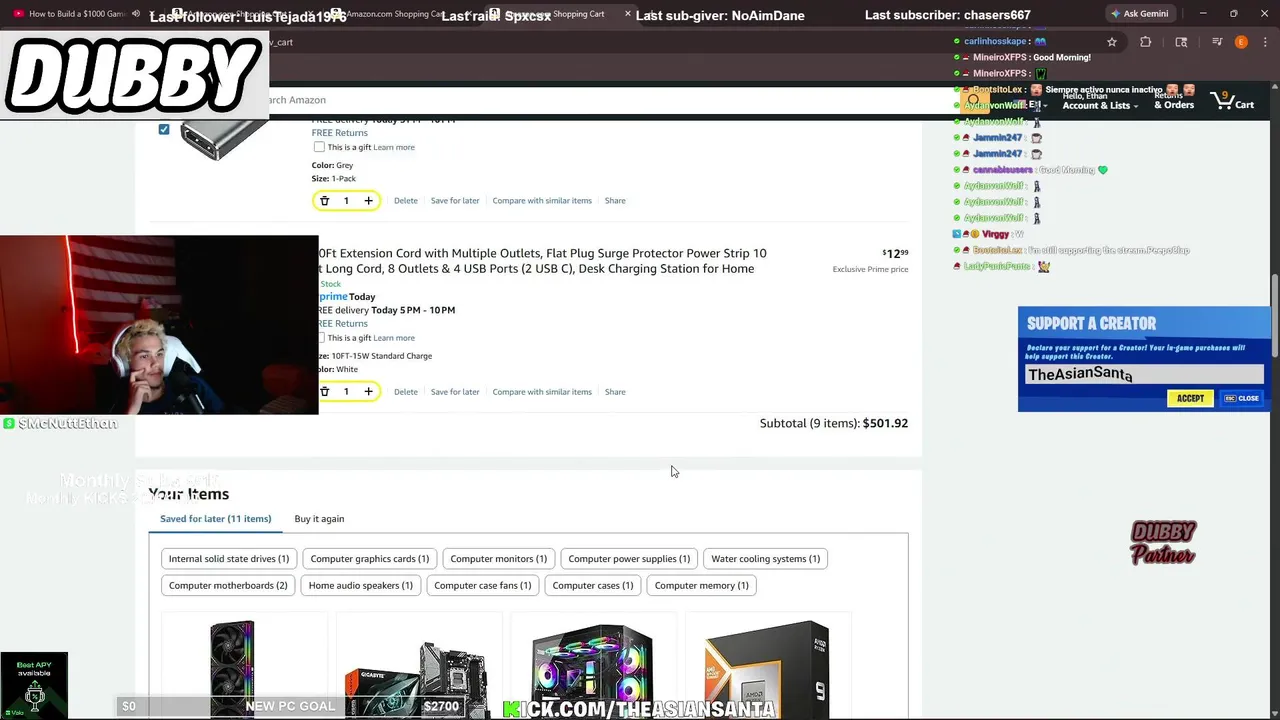Viewport: 1280px width, 720px height.
Task: Open Chrome media controls icon
Action: [x=1217, y=42]
